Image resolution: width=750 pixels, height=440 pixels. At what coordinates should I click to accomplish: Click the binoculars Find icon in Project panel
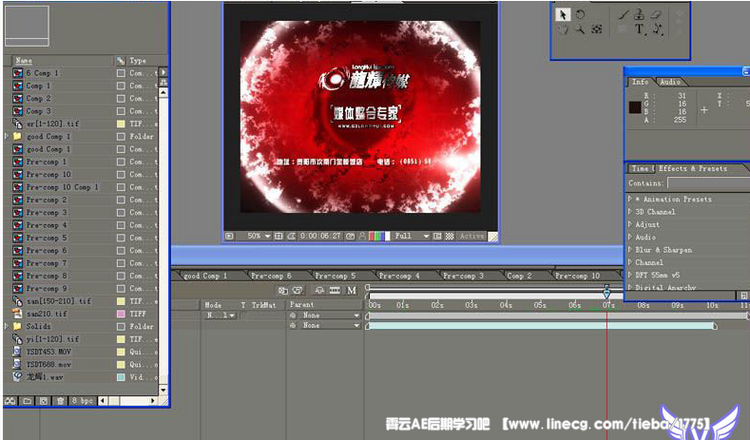(10, 401)
